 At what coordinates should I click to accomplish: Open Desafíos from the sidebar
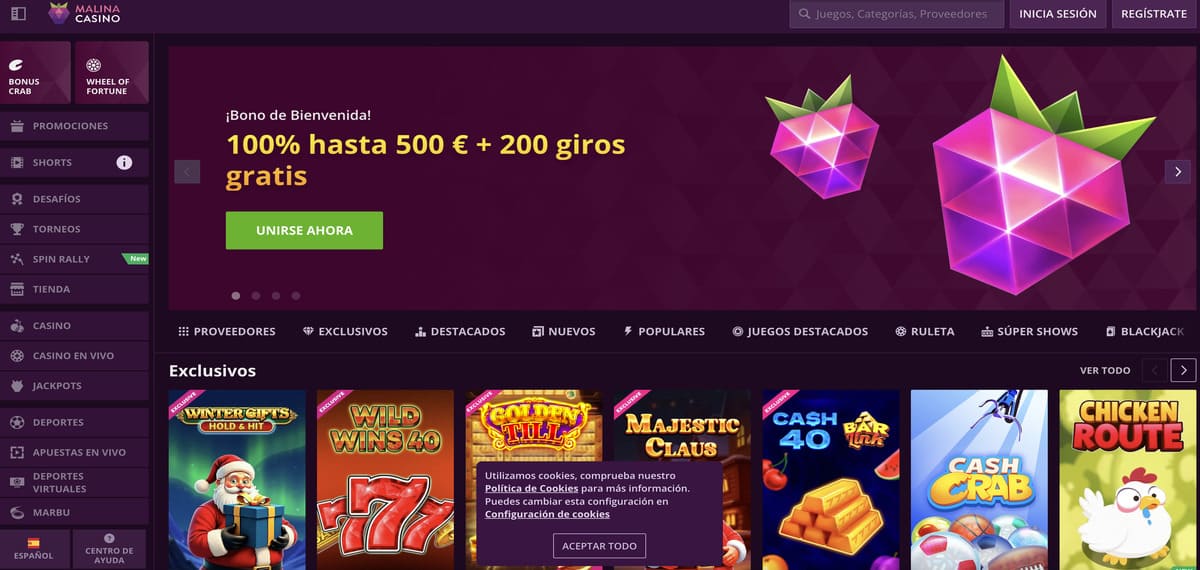75,199
